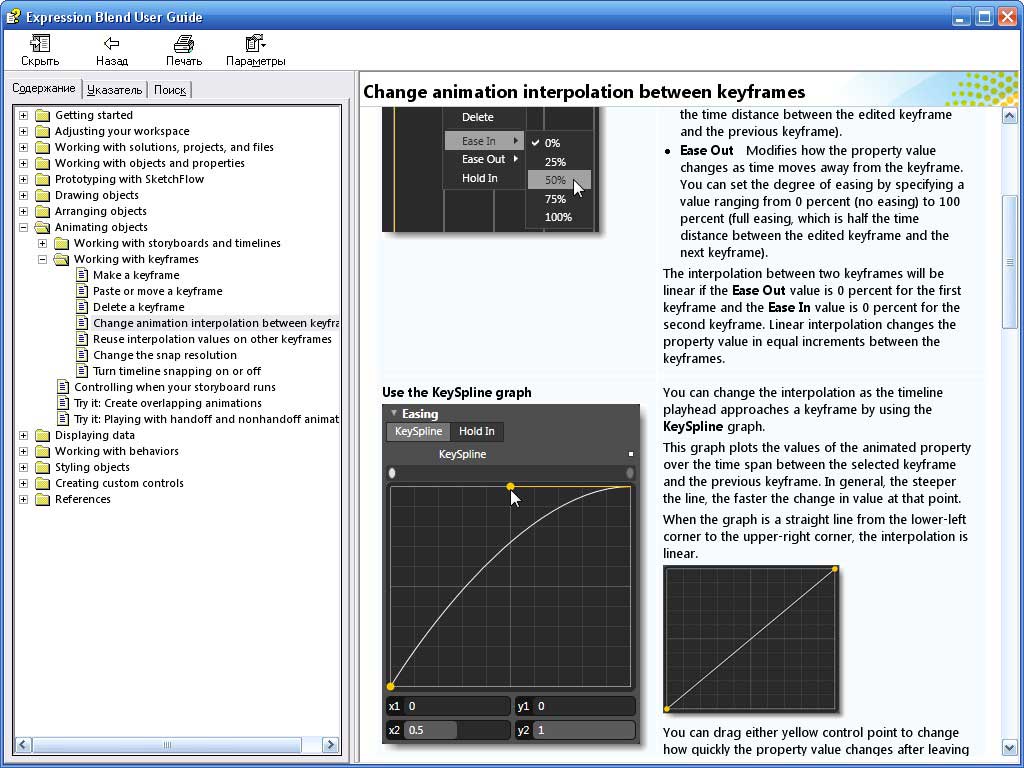Go back with the Назад toolbar icon
The height and width of the screenshot is (768, 1024).
pos(112,44)
